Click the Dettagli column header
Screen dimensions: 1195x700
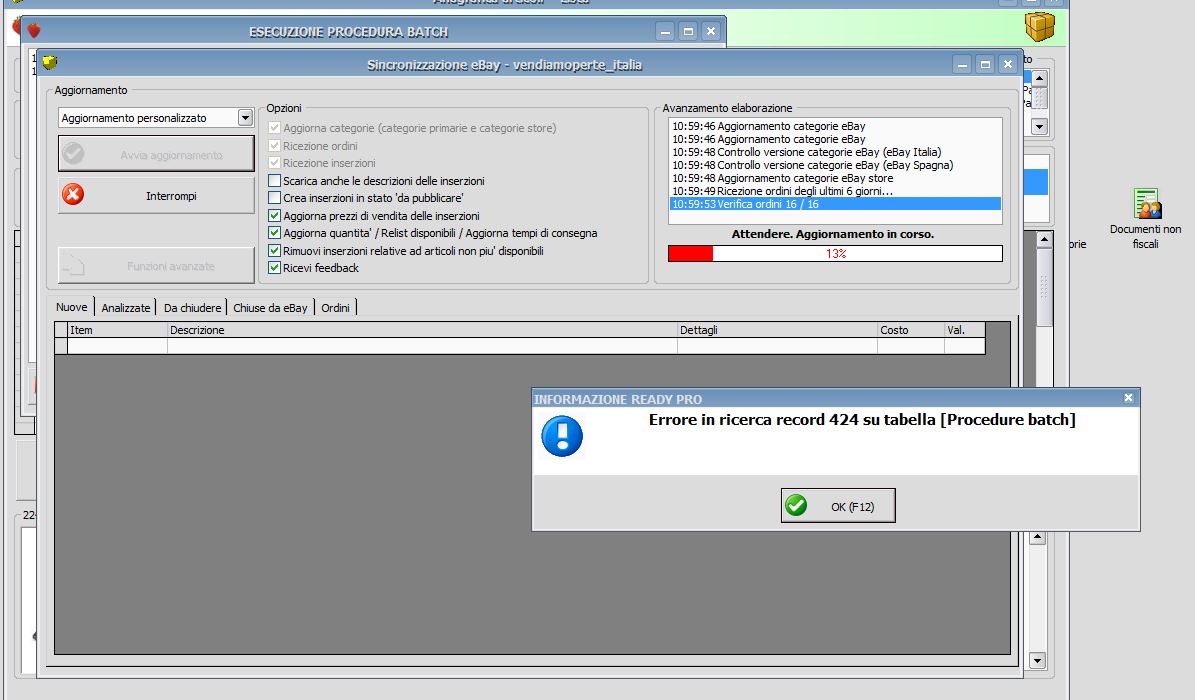[x=777, y=330]
